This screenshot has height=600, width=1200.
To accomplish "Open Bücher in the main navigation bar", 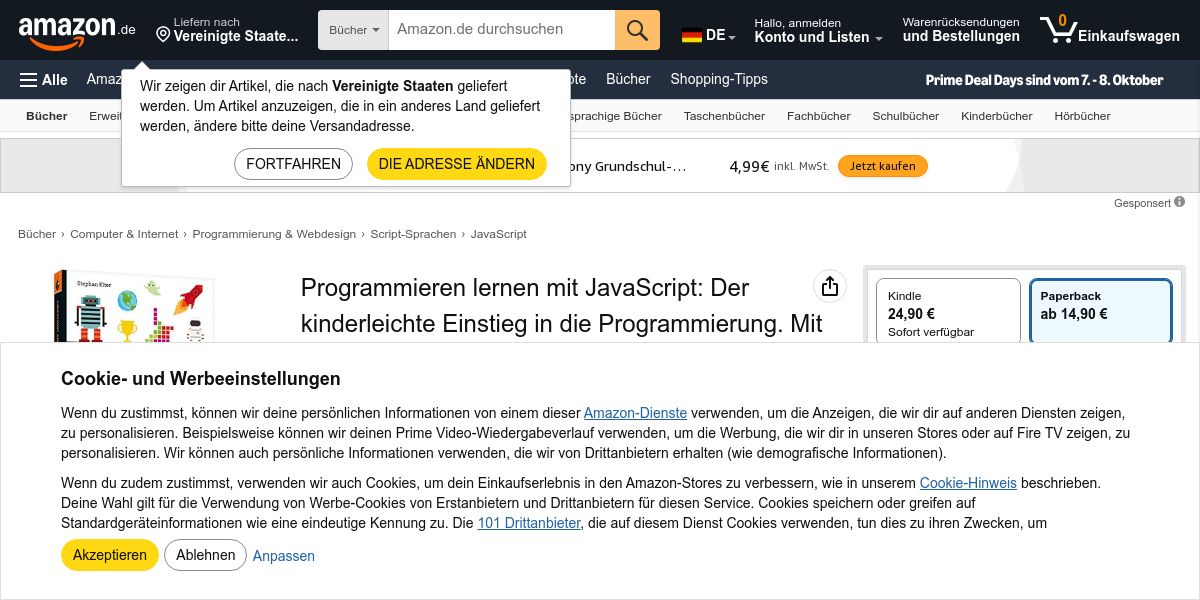I will pos(628,79).
